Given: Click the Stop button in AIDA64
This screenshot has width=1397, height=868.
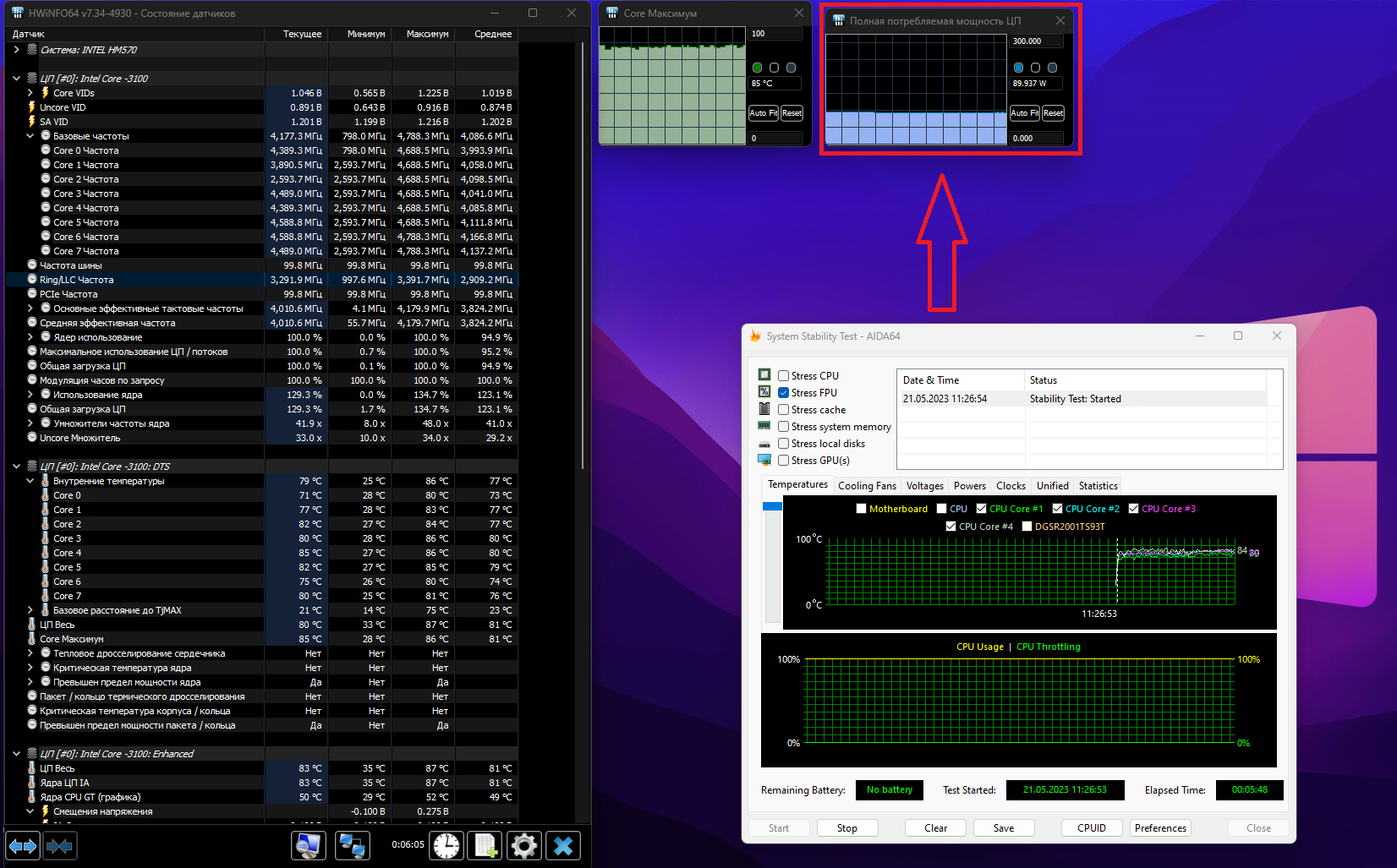Looking at the screenshot, I should [x=847, y=828].
